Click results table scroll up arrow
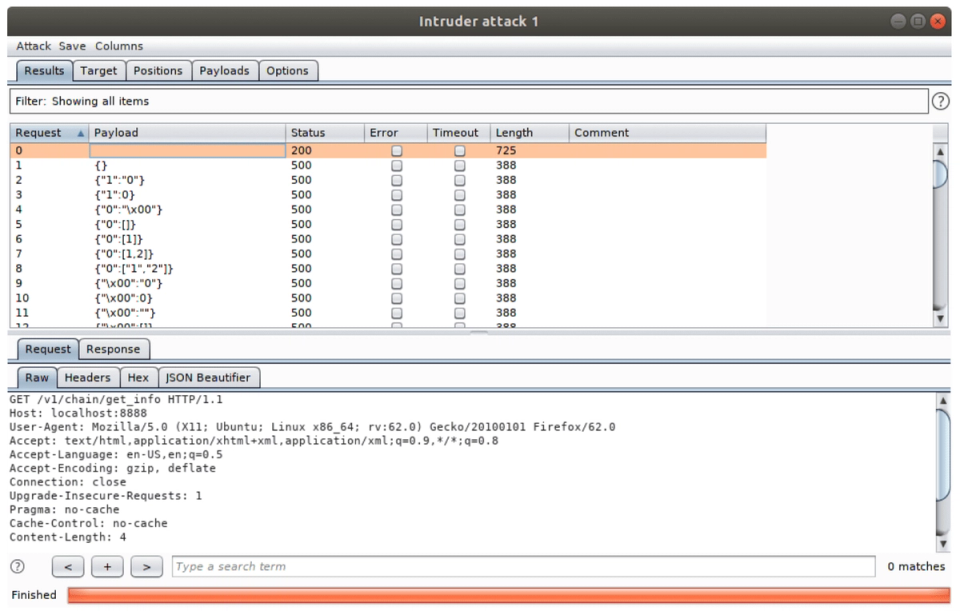The image size is (960, 611). pos(940,151)
